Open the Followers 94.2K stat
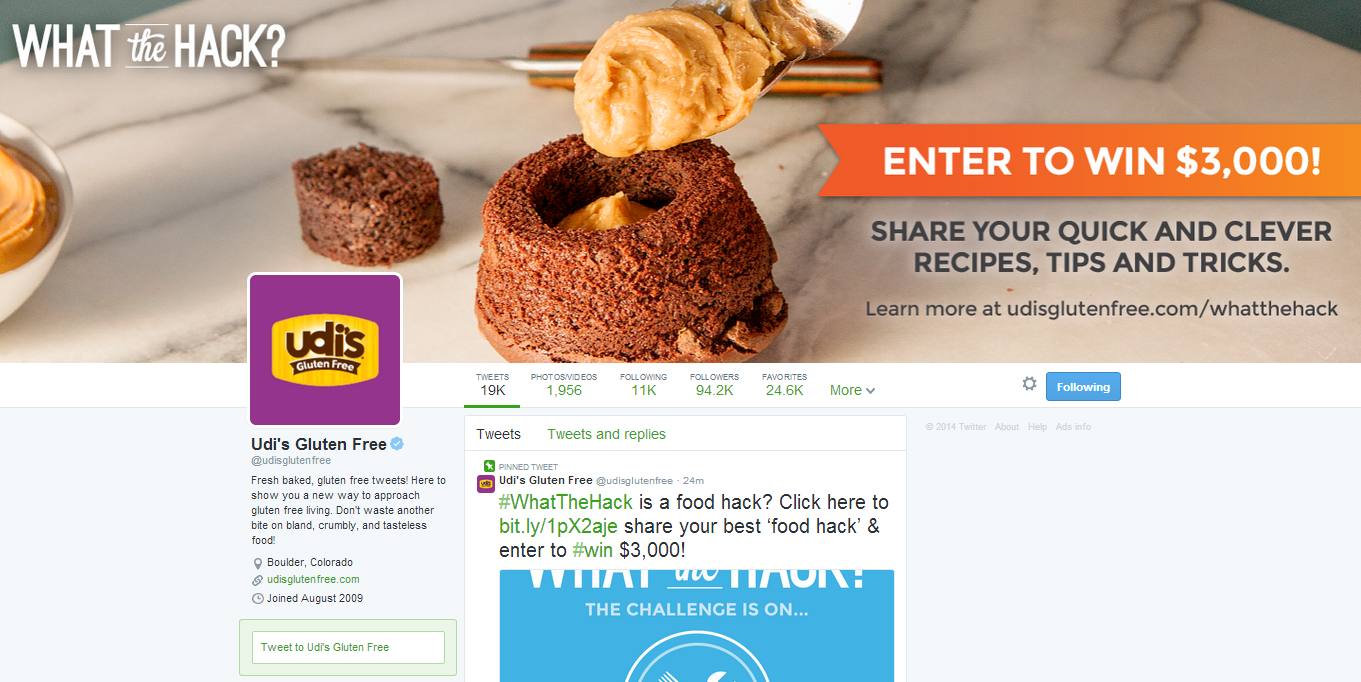Viewport: 1361px width, 682px height. 714,385
